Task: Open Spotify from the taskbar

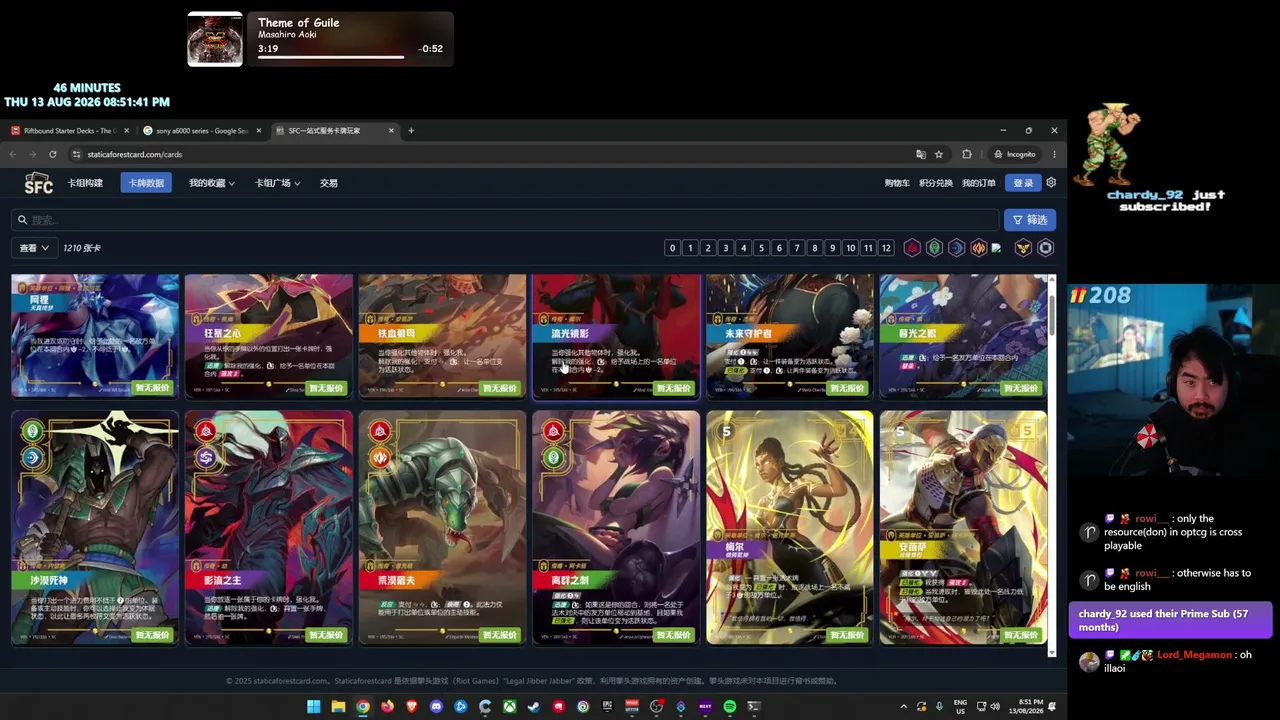Action: pos(730,707)
